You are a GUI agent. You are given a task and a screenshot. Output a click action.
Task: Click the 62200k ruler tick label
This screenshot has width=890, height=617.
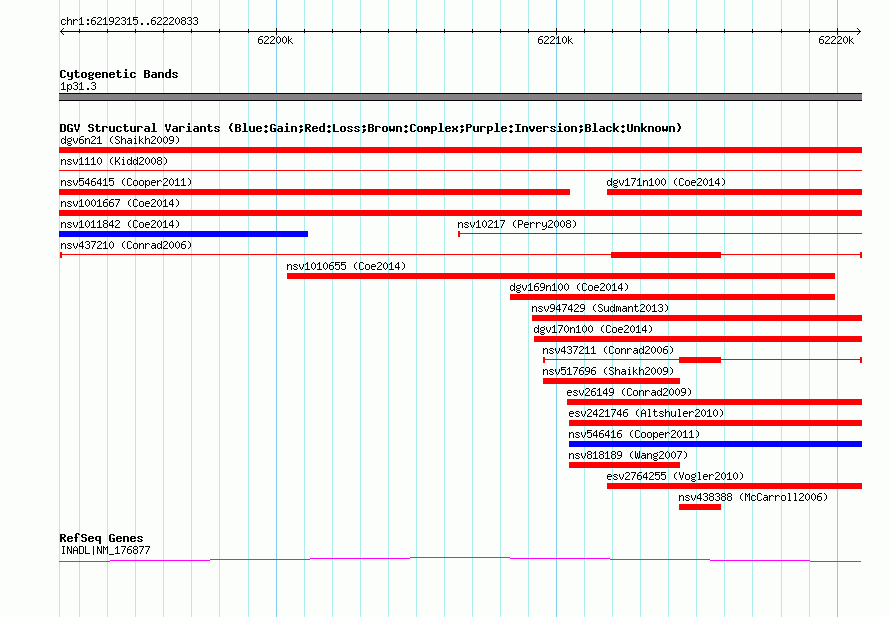pos(275,40)
